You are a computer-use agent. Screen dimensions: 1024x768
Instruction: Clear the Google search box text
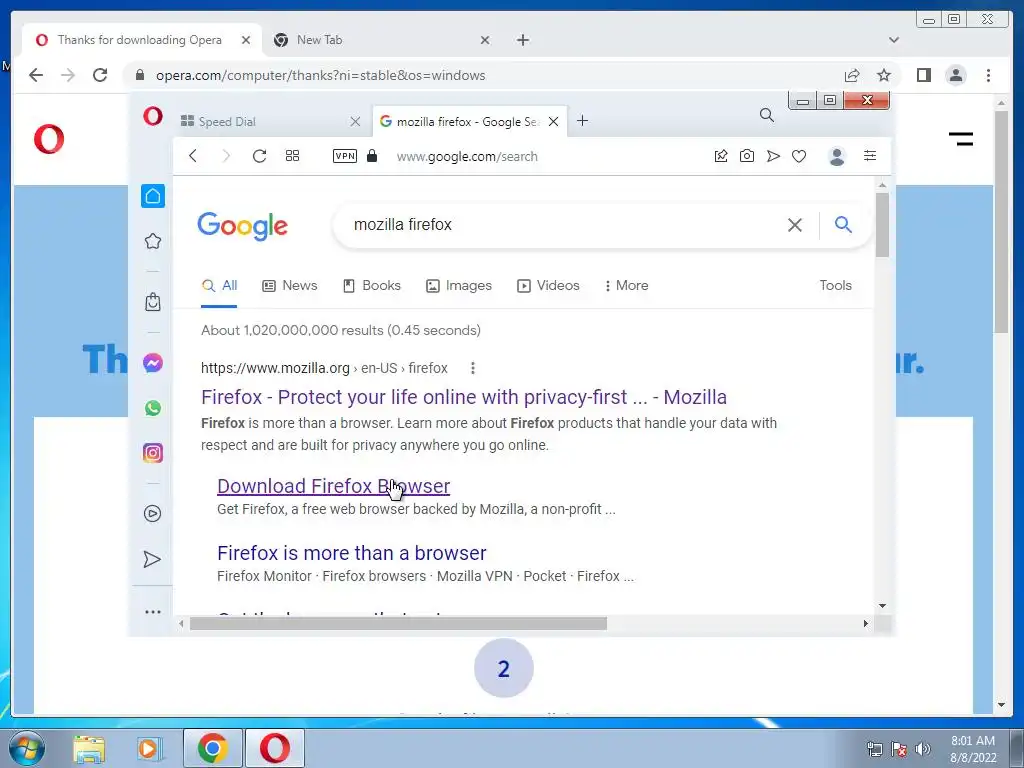coord(795,225)
